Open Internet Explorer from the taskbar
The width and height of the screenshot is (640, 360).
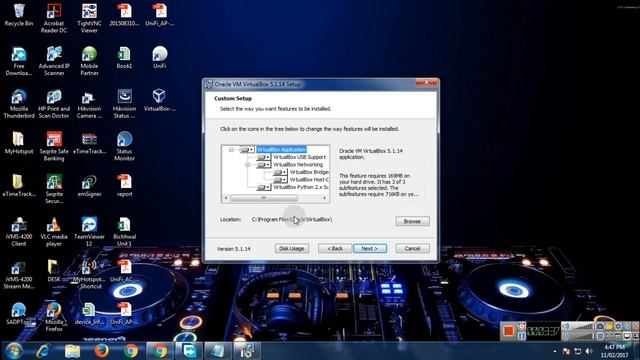(43, 351)
